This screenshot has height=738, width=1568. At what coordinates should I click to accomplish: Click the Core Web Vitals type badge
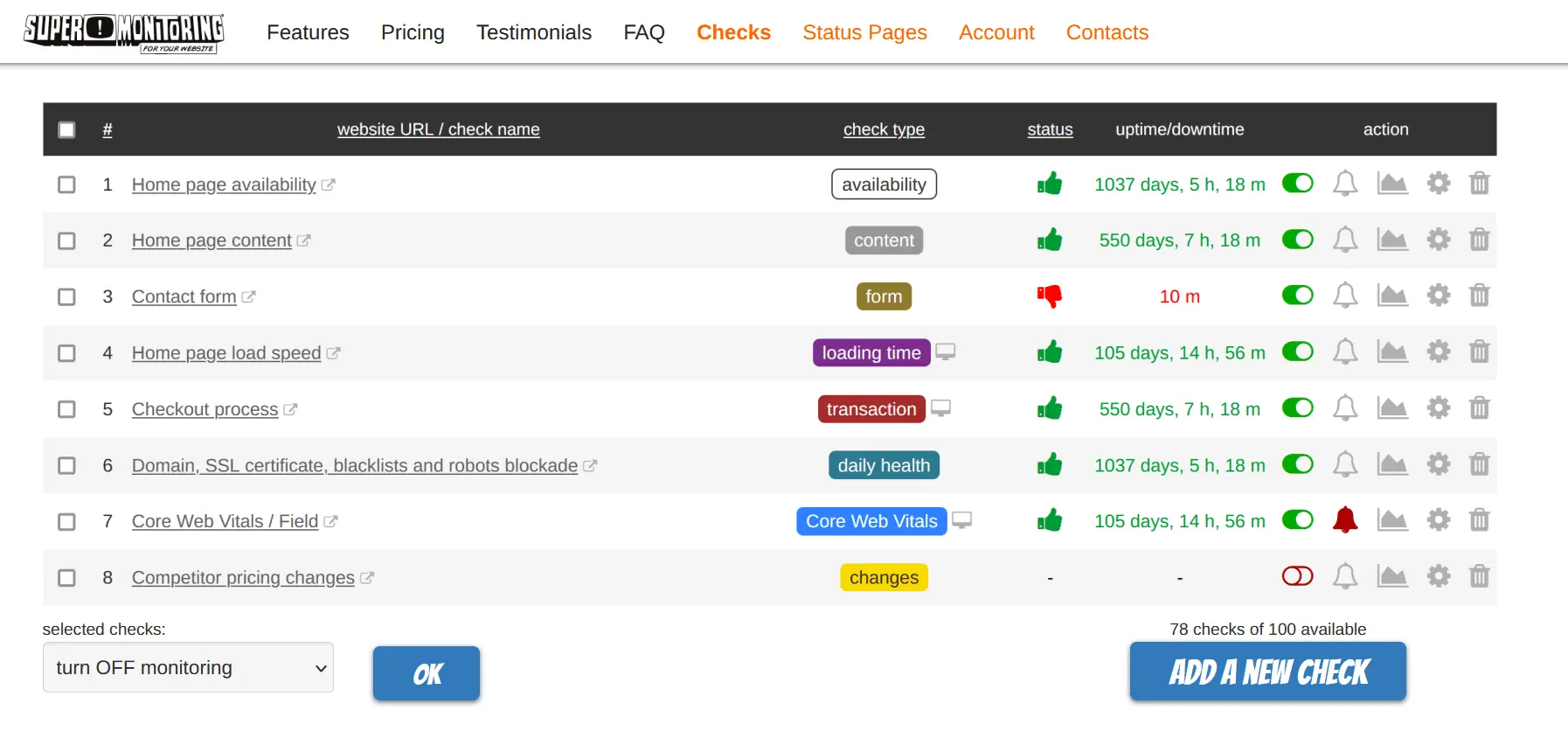(x=871, y=521)
